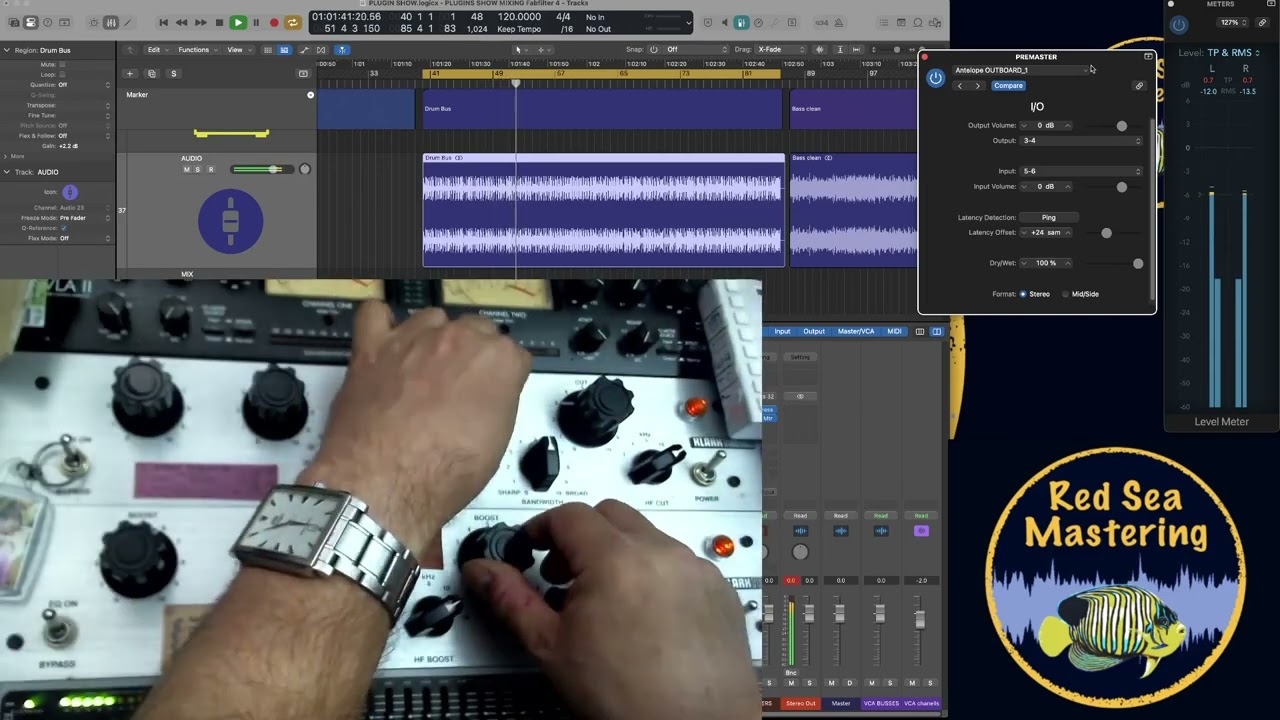Open the Quantize popup set to Off

click(x=84, y=85)
